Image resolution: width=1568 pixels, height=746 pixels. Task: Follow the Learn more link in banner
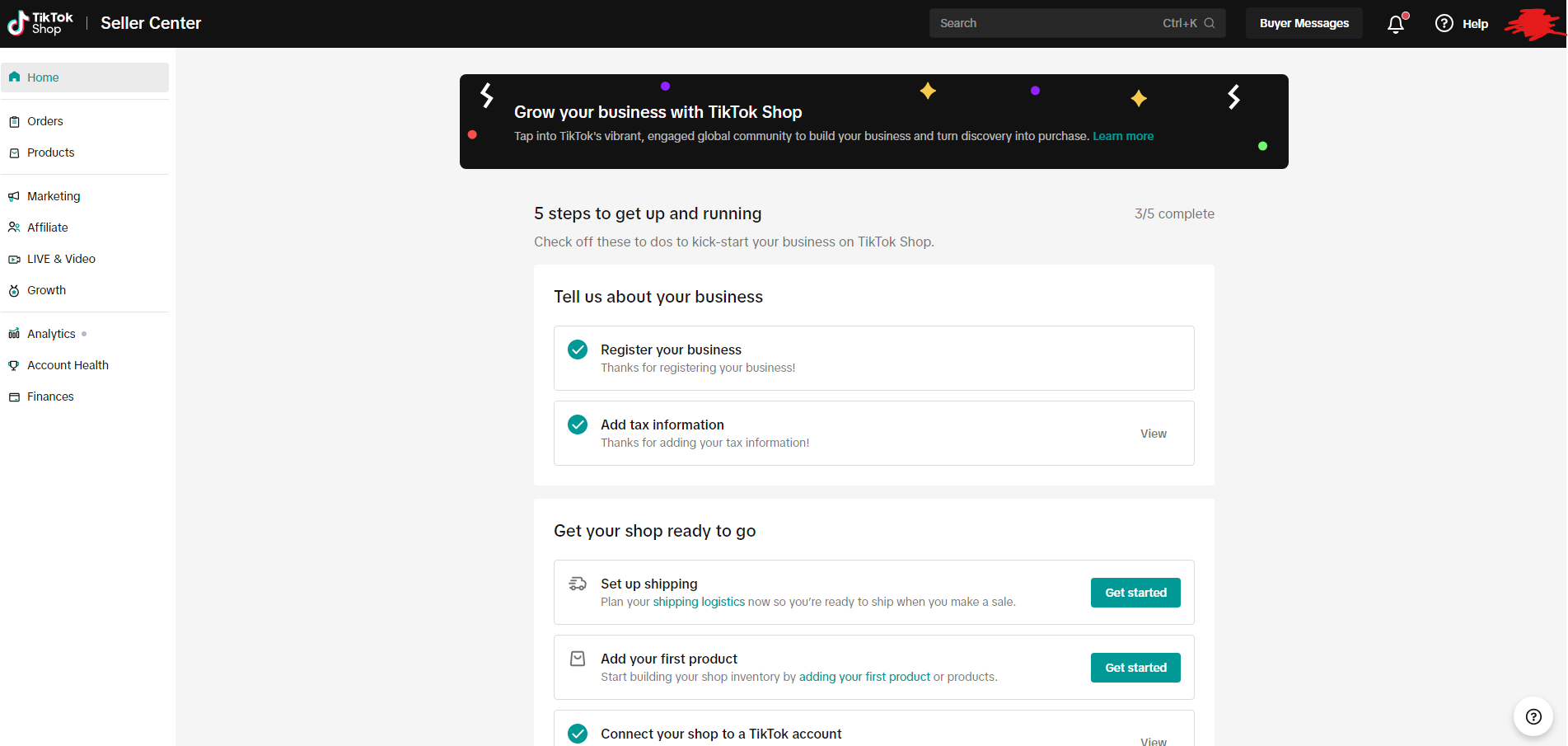[1123, 136]
